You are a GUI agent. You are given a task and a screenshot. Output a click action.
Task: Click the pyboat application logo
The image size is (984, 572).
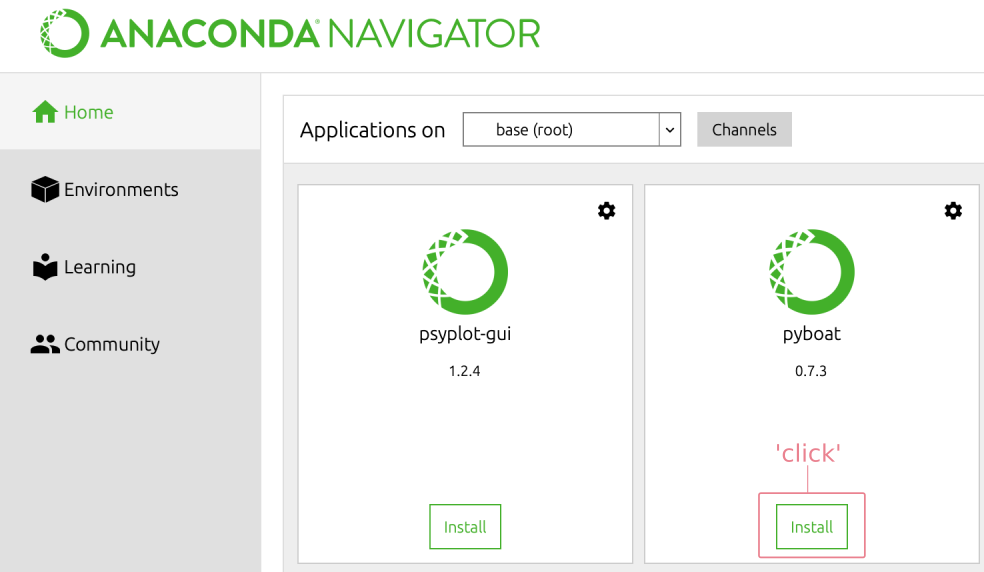pos(811,272)
